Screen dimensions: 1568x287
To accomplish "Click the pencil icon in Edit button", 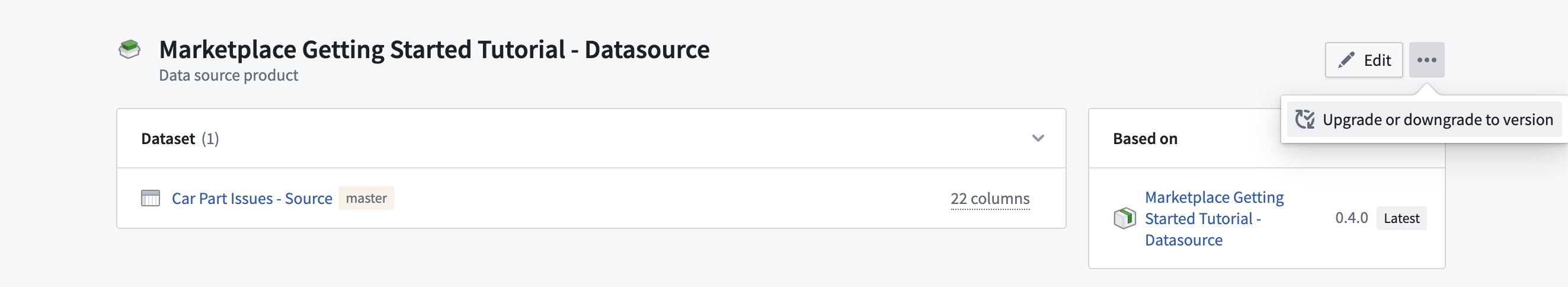I will click(x=1346, y=60).
